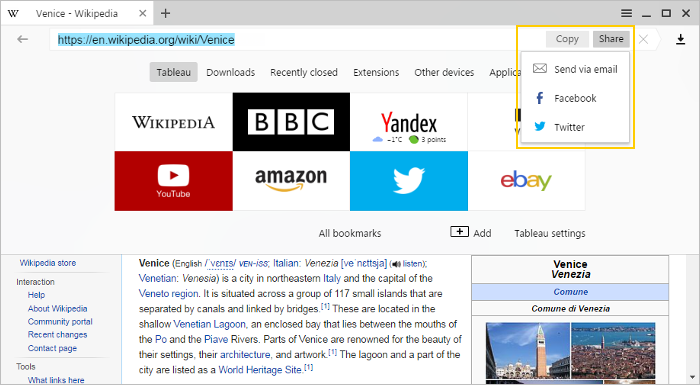Image resolution: width=700 pixels, height=385 pixels.
Task: Click the Italian pronunciation link [veˈnɛttsja]
Action: pyautogui.click(x=364, y=263)
